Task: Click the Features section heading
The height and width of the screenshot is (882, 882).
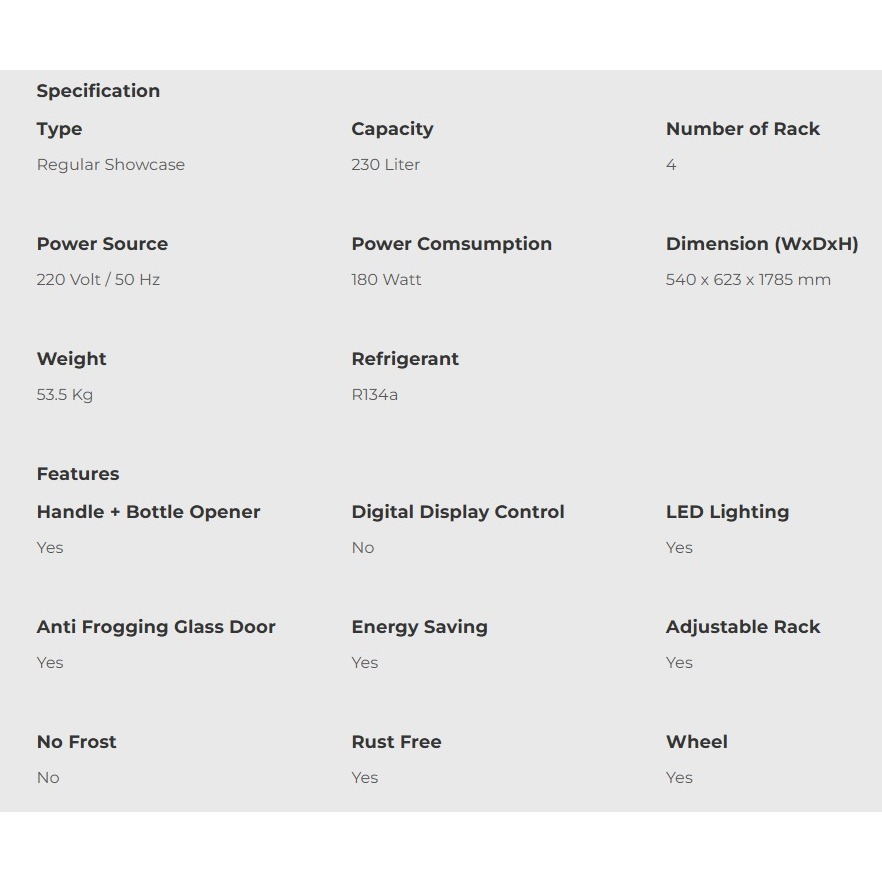Action: (78, 474)
